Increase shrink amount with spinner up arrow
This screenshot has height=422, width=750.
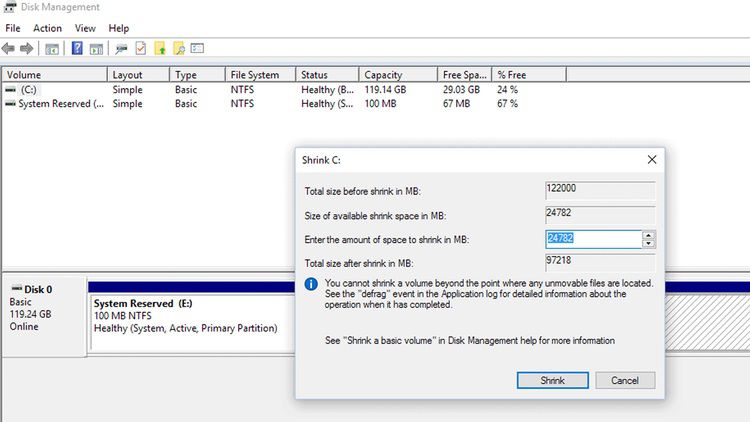pyautogui.click(x=649, y=235)
